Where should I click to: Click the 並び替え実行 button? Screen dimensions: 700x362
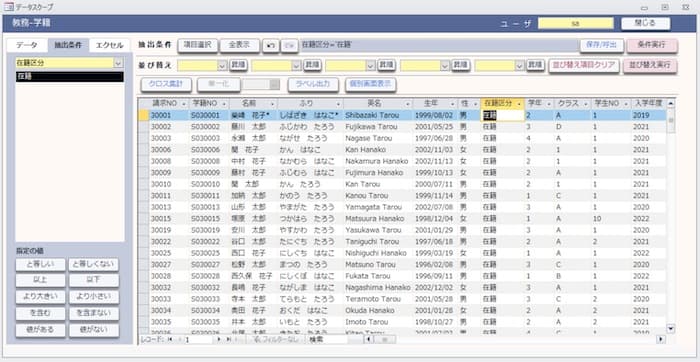[x=650, y=65]
